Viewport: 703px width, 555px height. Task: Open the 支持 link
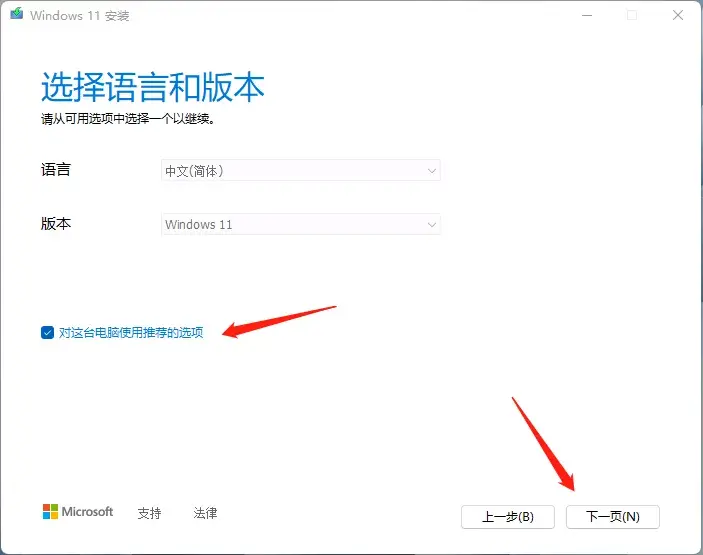[x=149, y=513]
